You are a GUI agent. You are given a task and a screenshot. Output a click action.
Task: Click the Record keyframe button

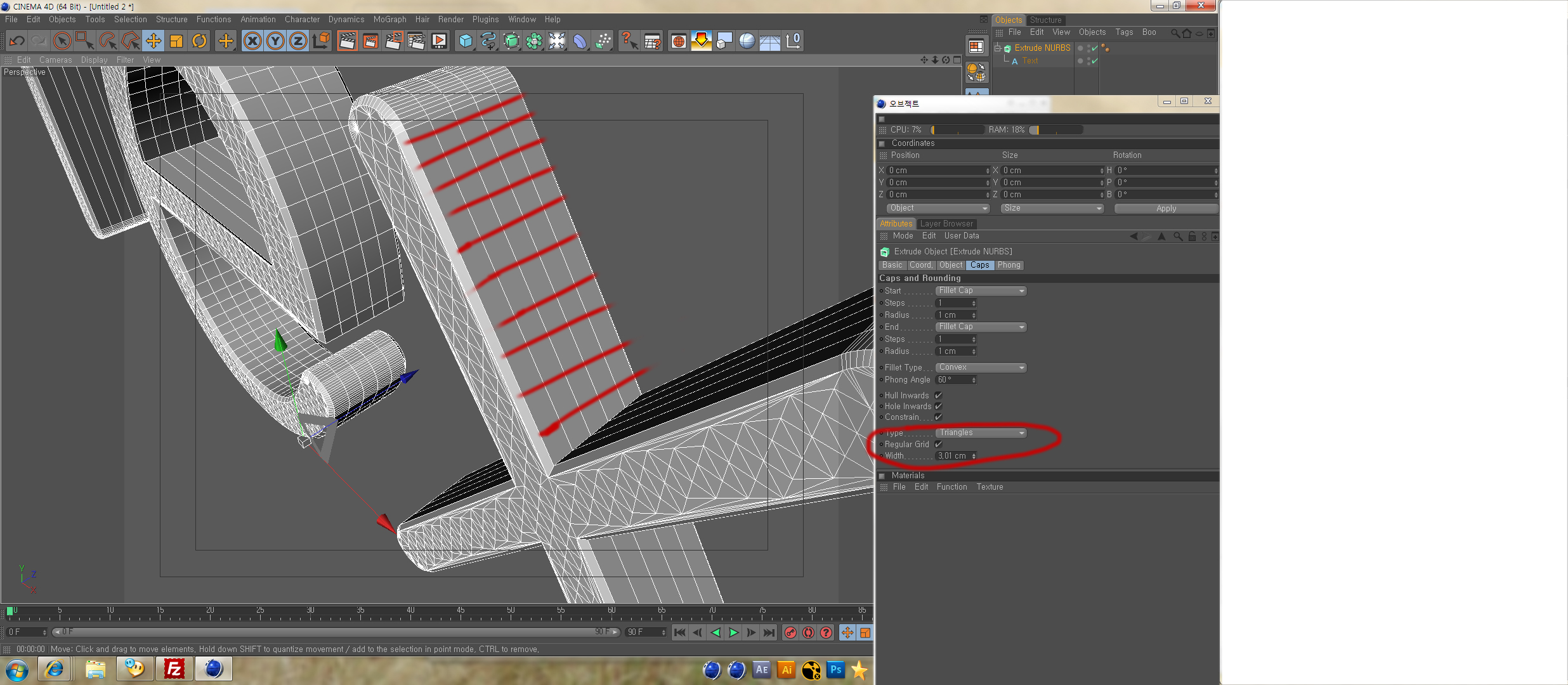pos(790,632)
